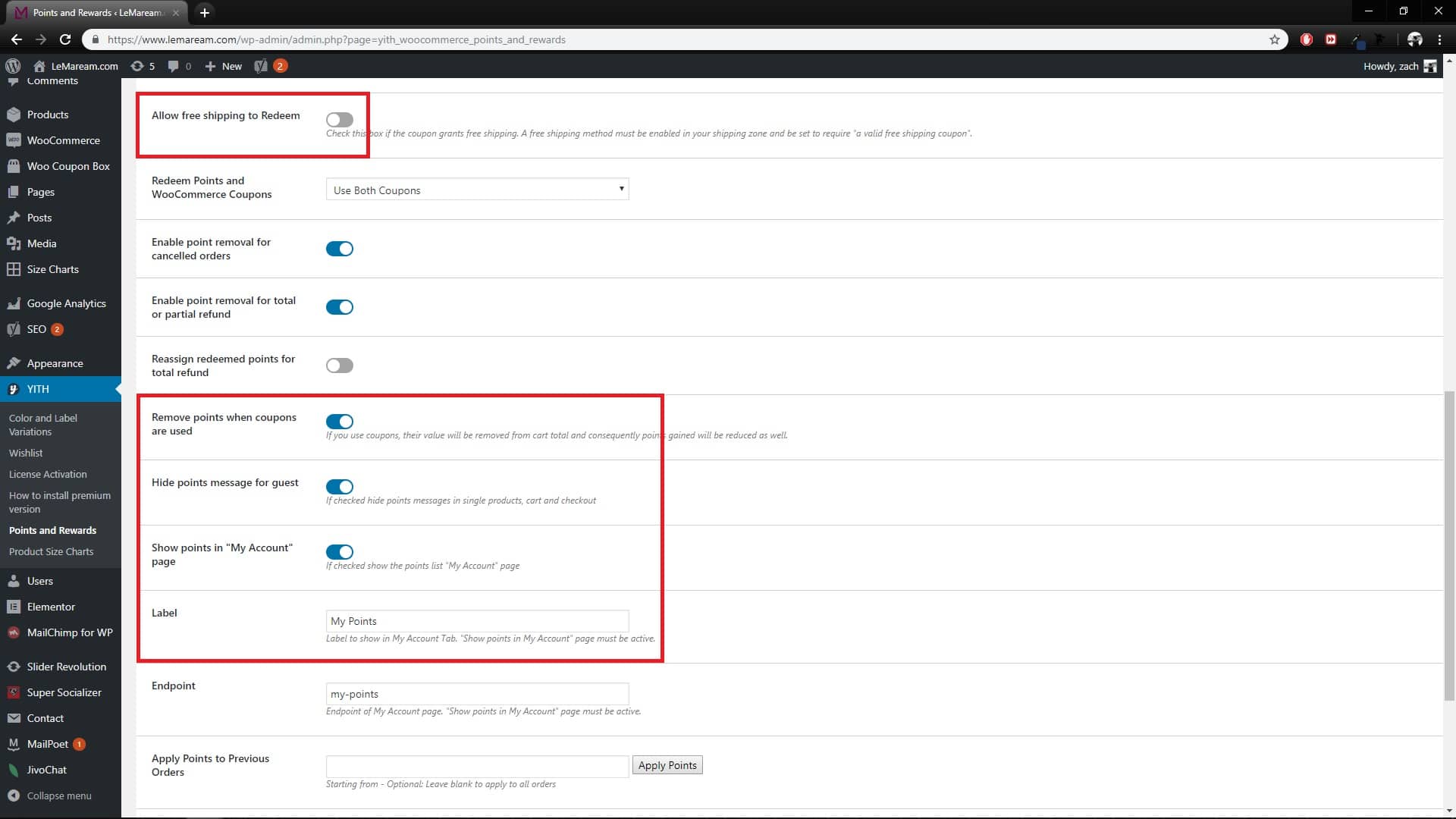
Task: Click the browser address bar URL
Action: click(x=336, y=39)
